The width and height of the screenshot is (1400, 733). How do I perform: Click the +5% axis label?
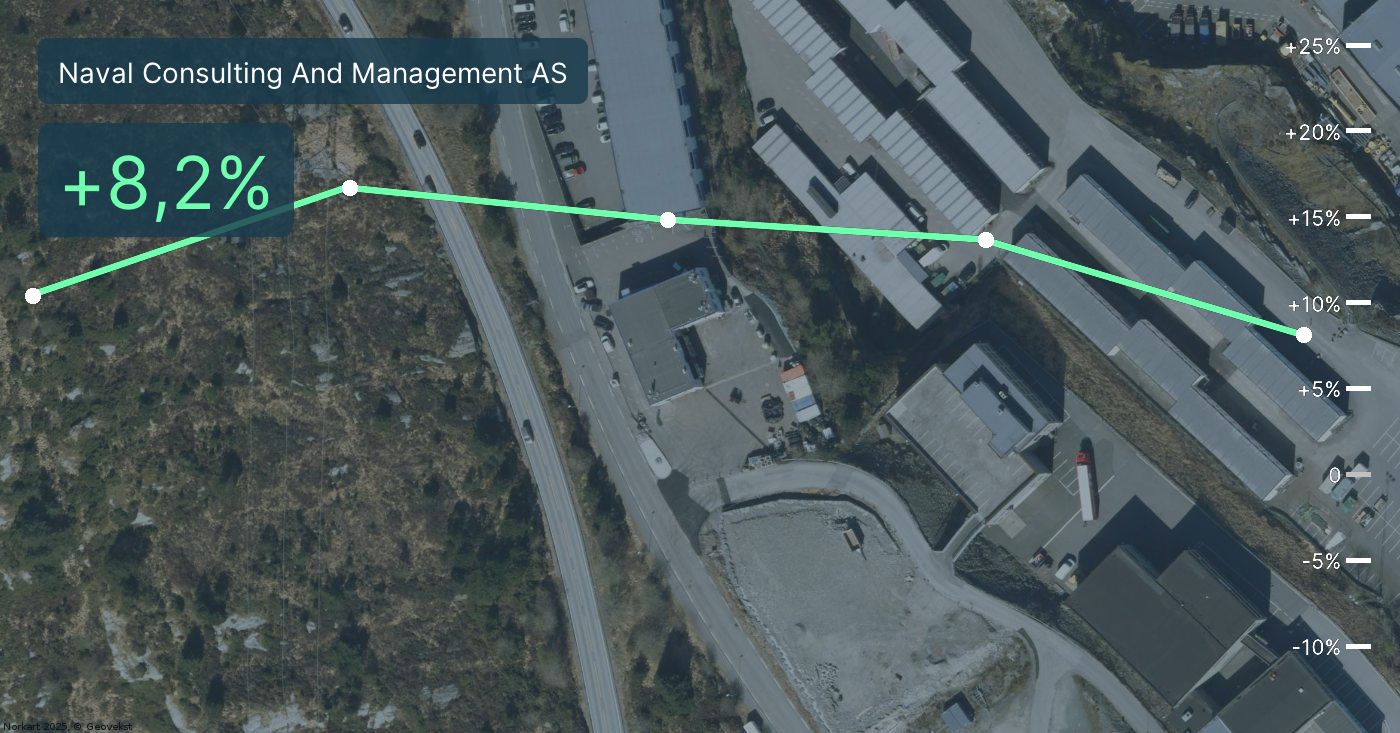point(1319,389)
